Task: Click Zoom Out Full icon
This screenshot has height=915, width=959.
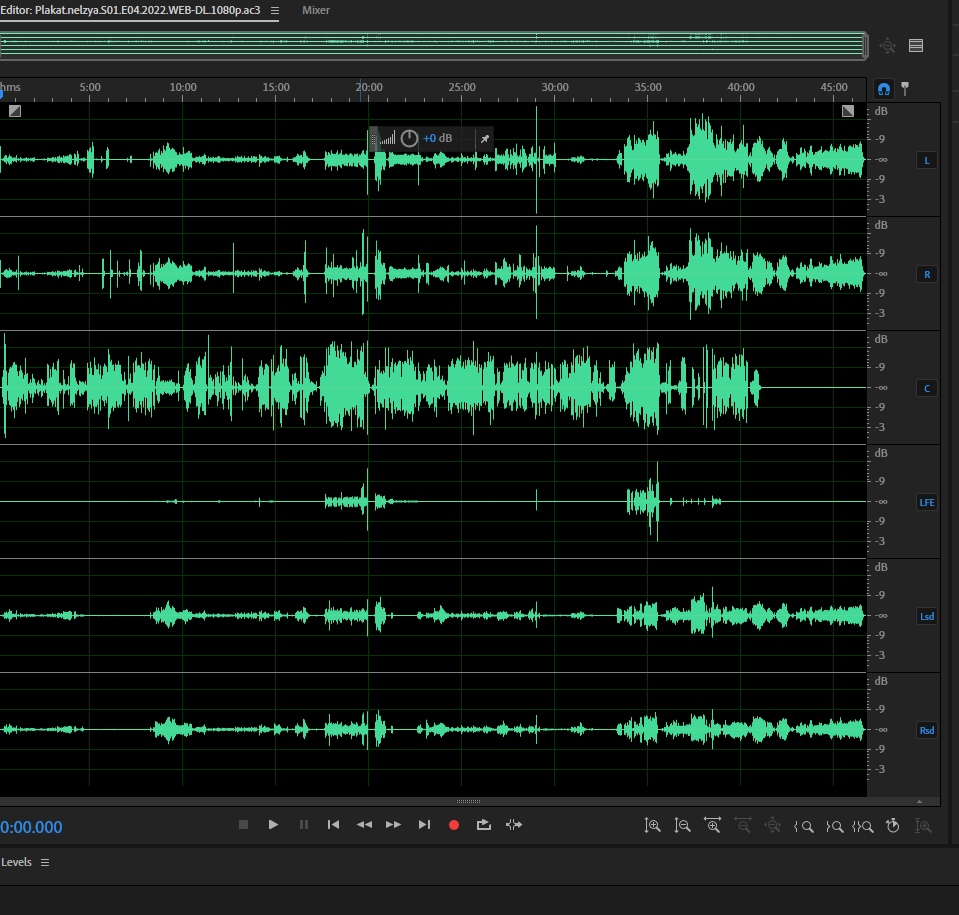Action: tap(773, 826)
